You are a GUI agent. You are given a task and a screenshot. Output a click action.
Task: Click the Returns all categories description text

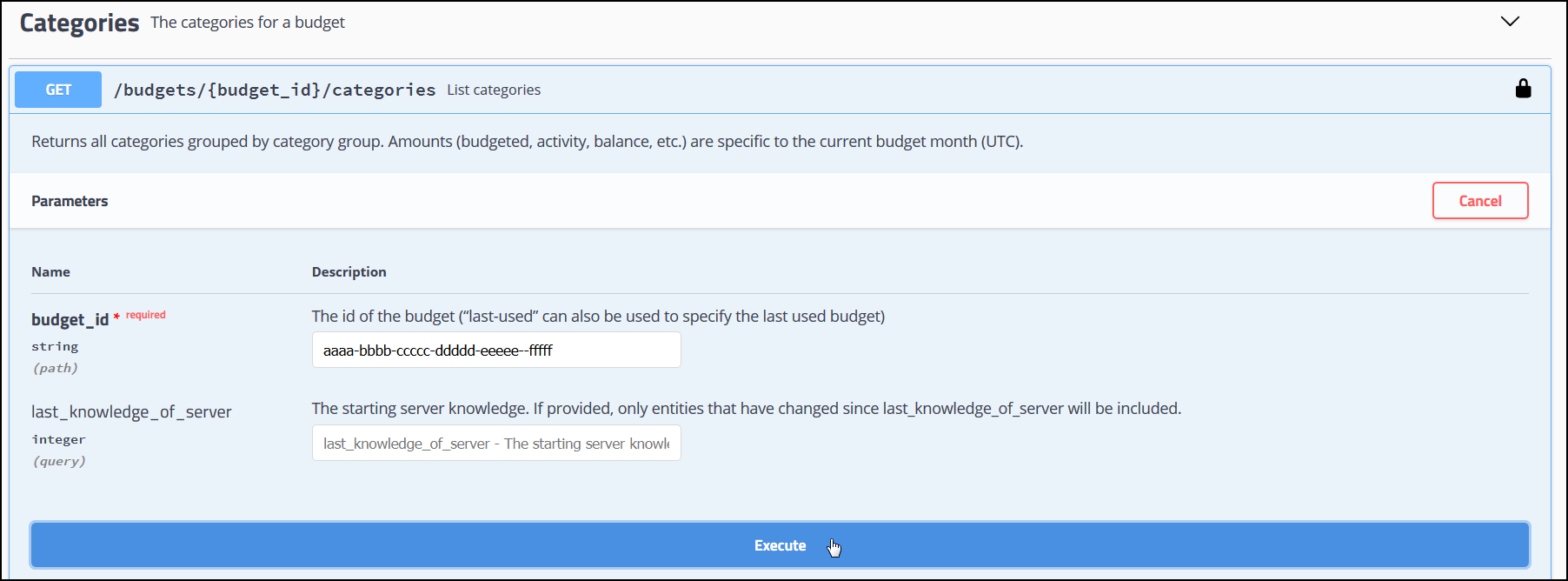(x=527, y=141)
